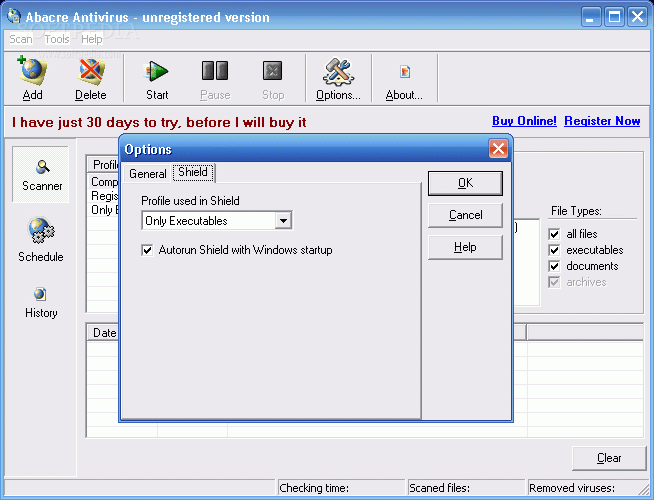
Task: Open the Tools menu
Action: coord(57,39)
